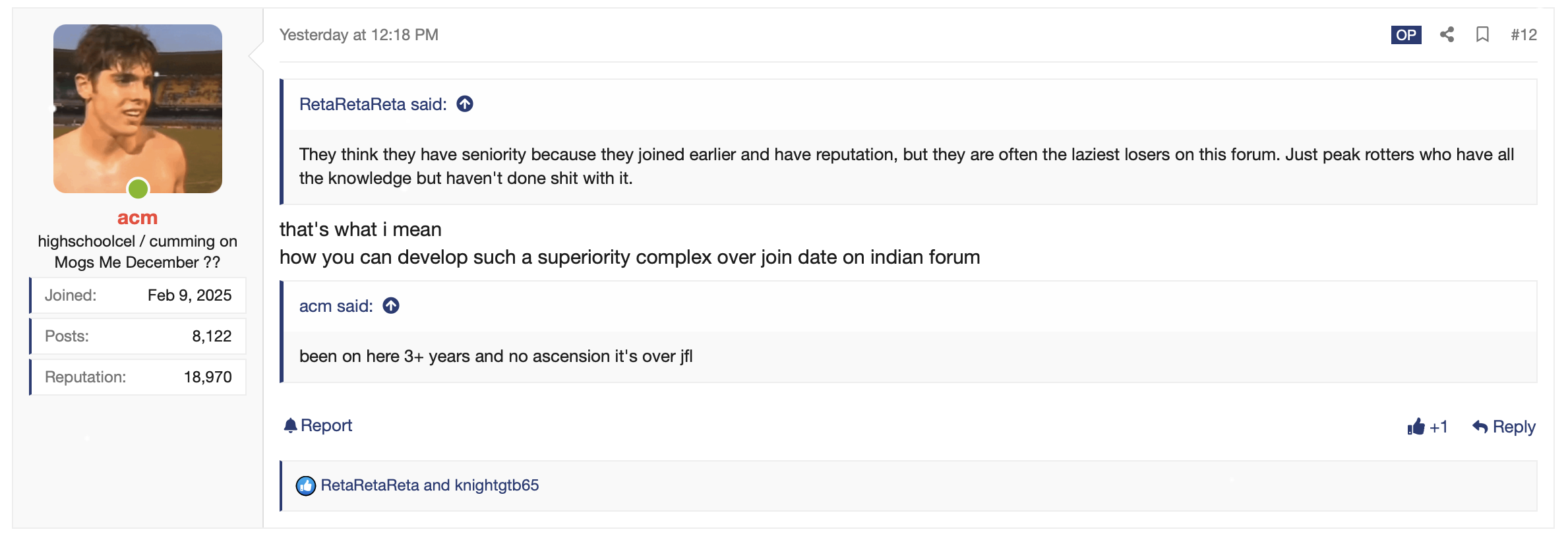
Task: Click the Posts count 8,122
Action: pyautogui.click(x=212, y=336)
